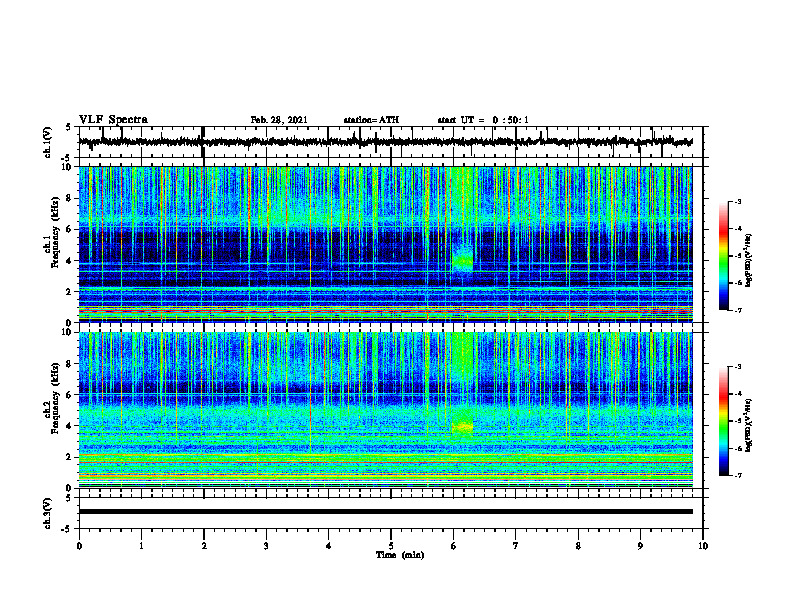This screenshot has width=792, height=612.
Task: Select the "start UT = 0:50:1" text
Action: [483, 120]
